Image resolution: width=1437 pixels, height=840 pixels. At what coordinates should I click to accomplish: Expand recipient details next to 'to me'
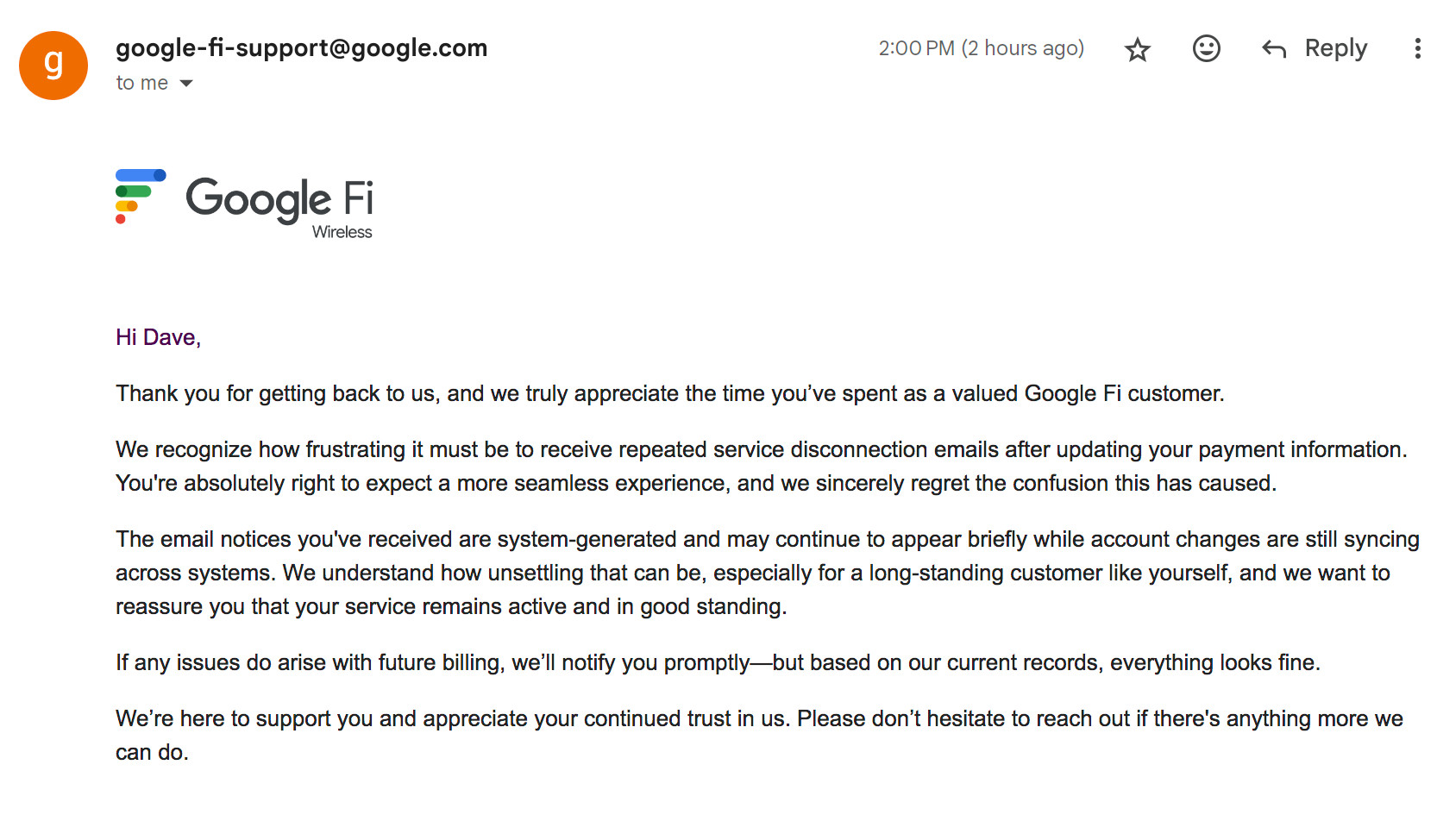(x=186, y=84)
